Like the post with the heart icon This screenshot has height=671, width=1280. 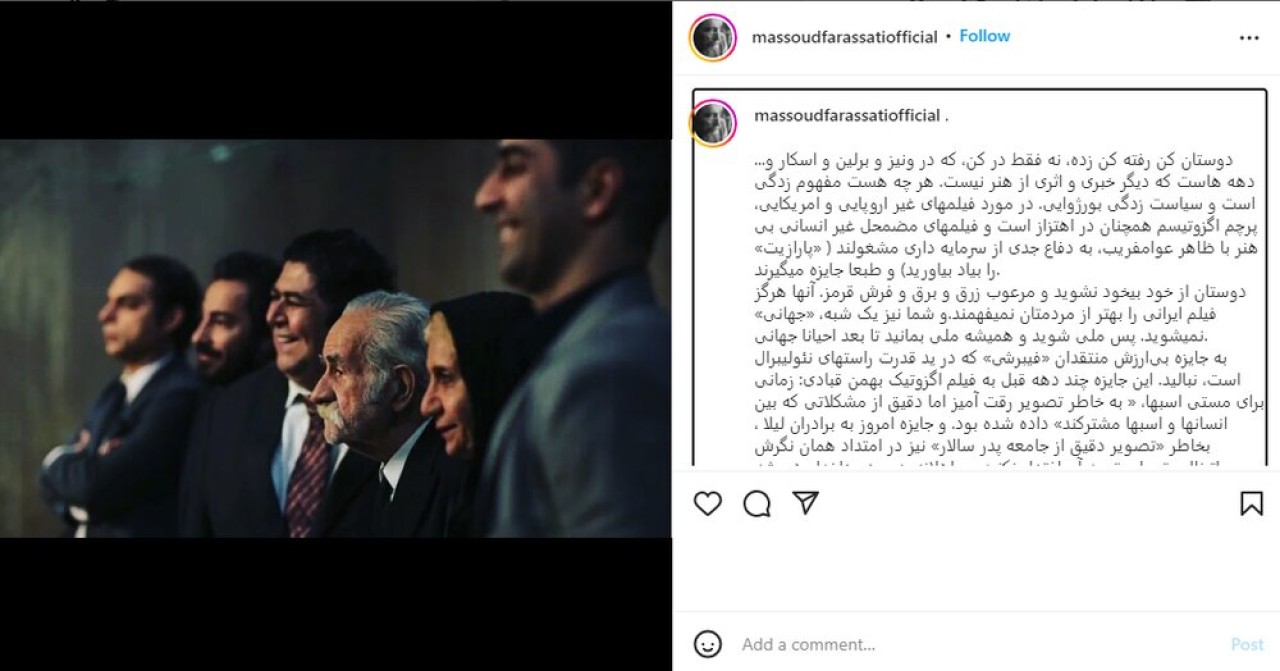pos(707,504)
